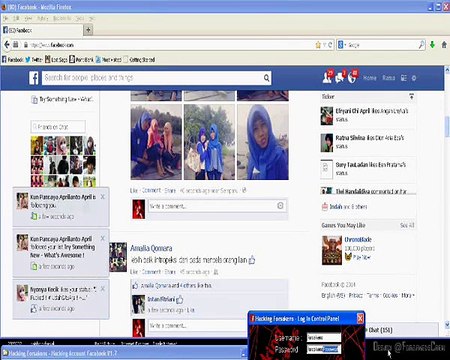The image size is (450, 360).
Task: Open the Edit menu in Firefox
Action: (x=16, y=18)
